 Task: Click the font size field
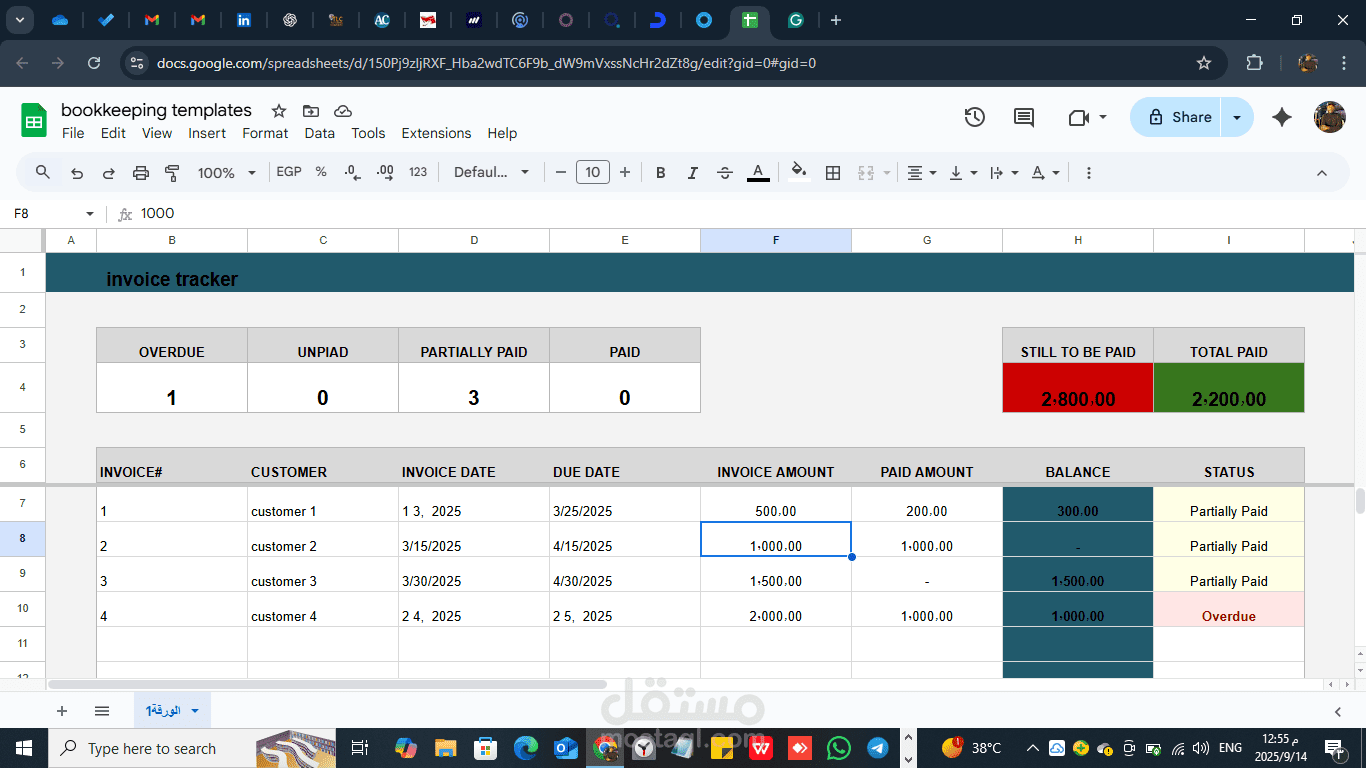coord(593,172)
